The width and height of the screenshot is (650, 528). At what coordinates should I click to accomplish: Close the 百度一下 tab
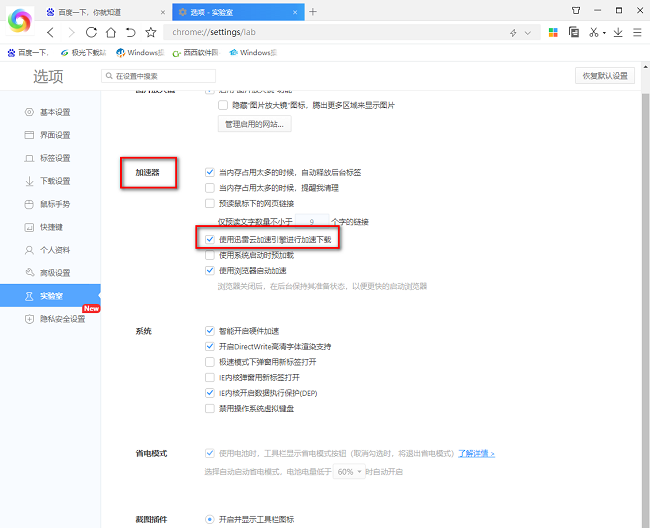click(162, 12)
